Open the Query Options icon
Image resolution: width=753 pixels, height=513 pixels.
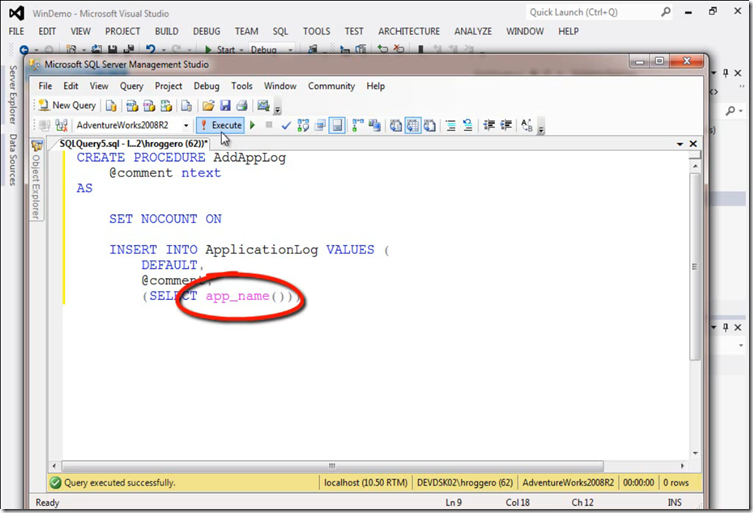[x=320, y=126]
